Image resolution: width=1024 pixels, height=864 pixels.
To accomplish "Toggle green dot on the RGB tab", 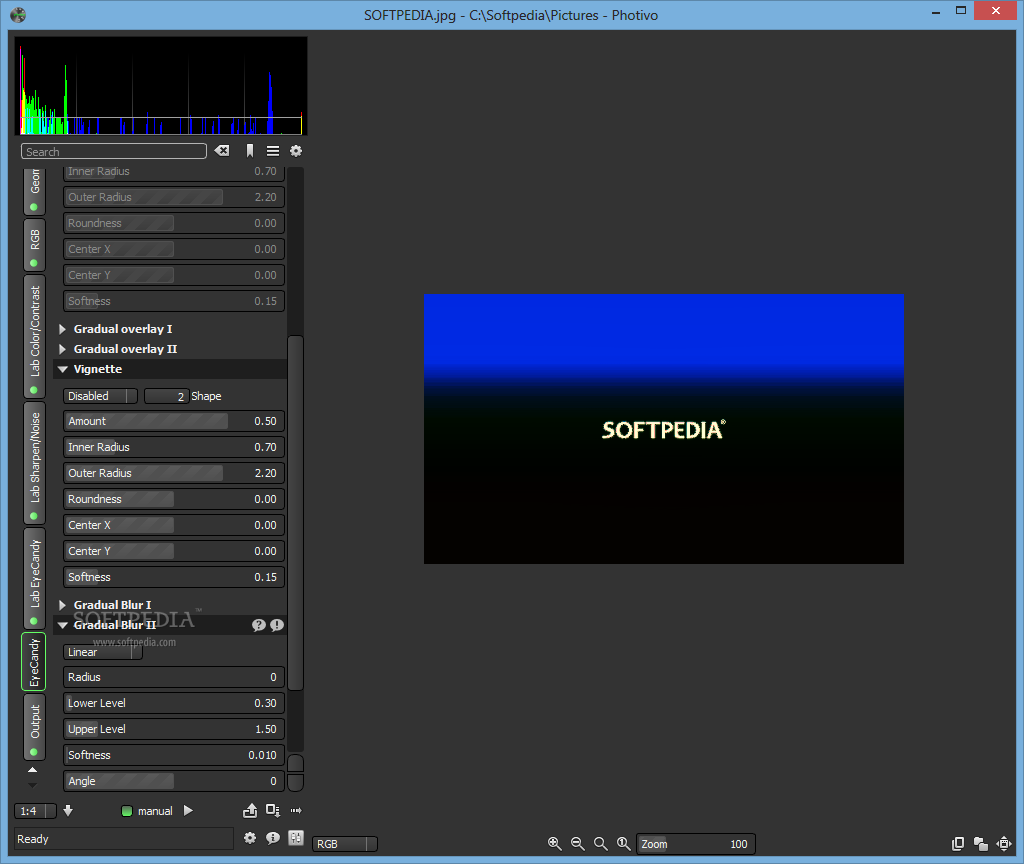I will point(34,263).
